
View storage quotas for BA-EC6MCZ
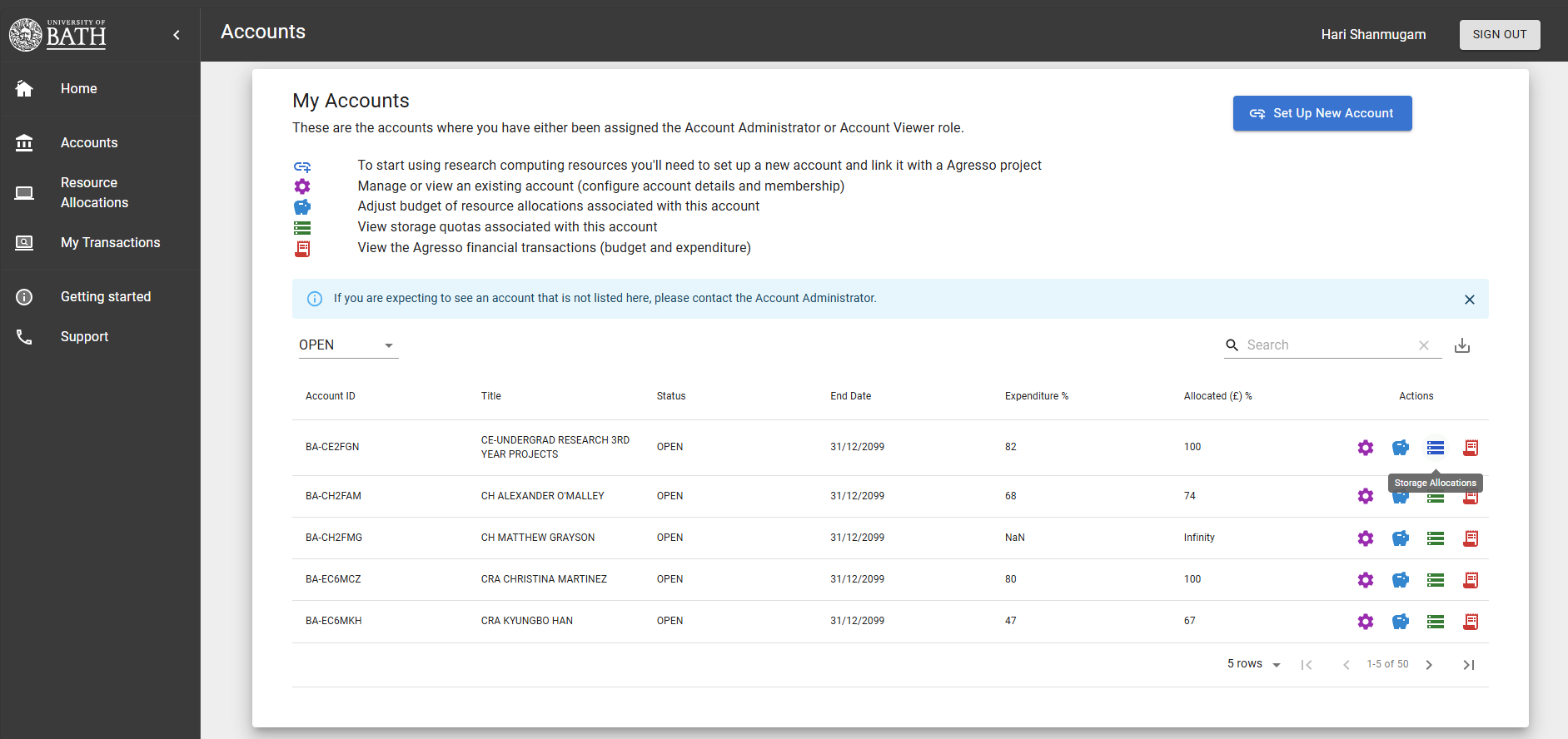click(x=1436, y=580)
